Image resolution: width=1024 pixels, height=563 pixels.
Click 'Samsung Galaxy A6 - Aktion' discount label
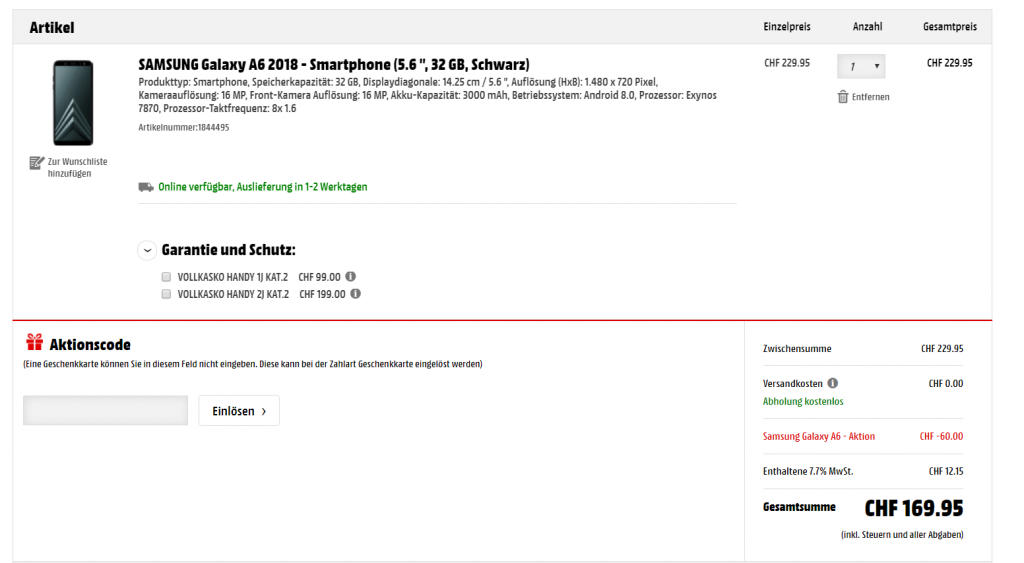tap(819, 436)
